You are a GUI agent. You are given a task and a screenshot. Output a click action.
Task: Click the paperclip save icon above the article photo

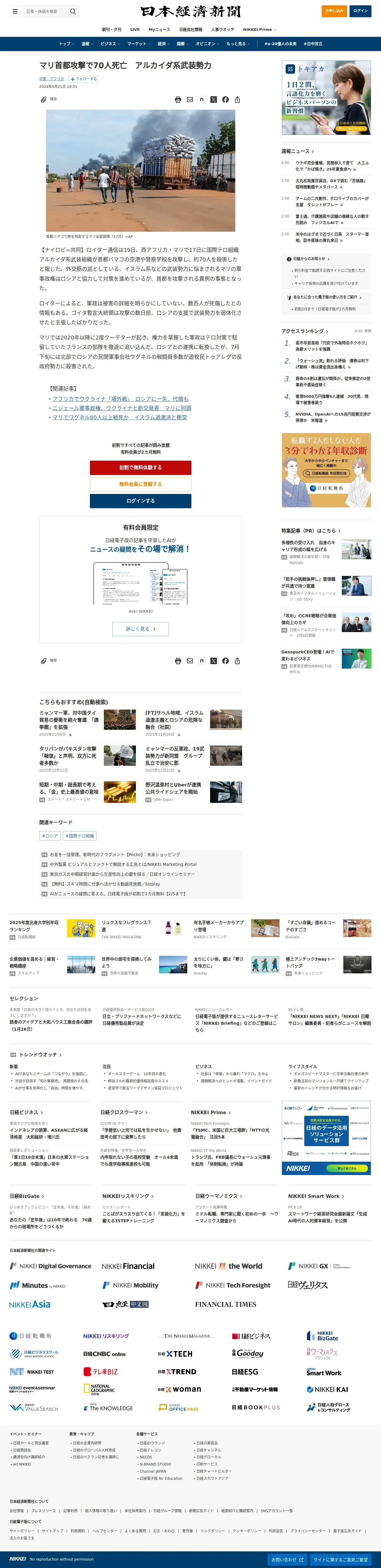44,99
